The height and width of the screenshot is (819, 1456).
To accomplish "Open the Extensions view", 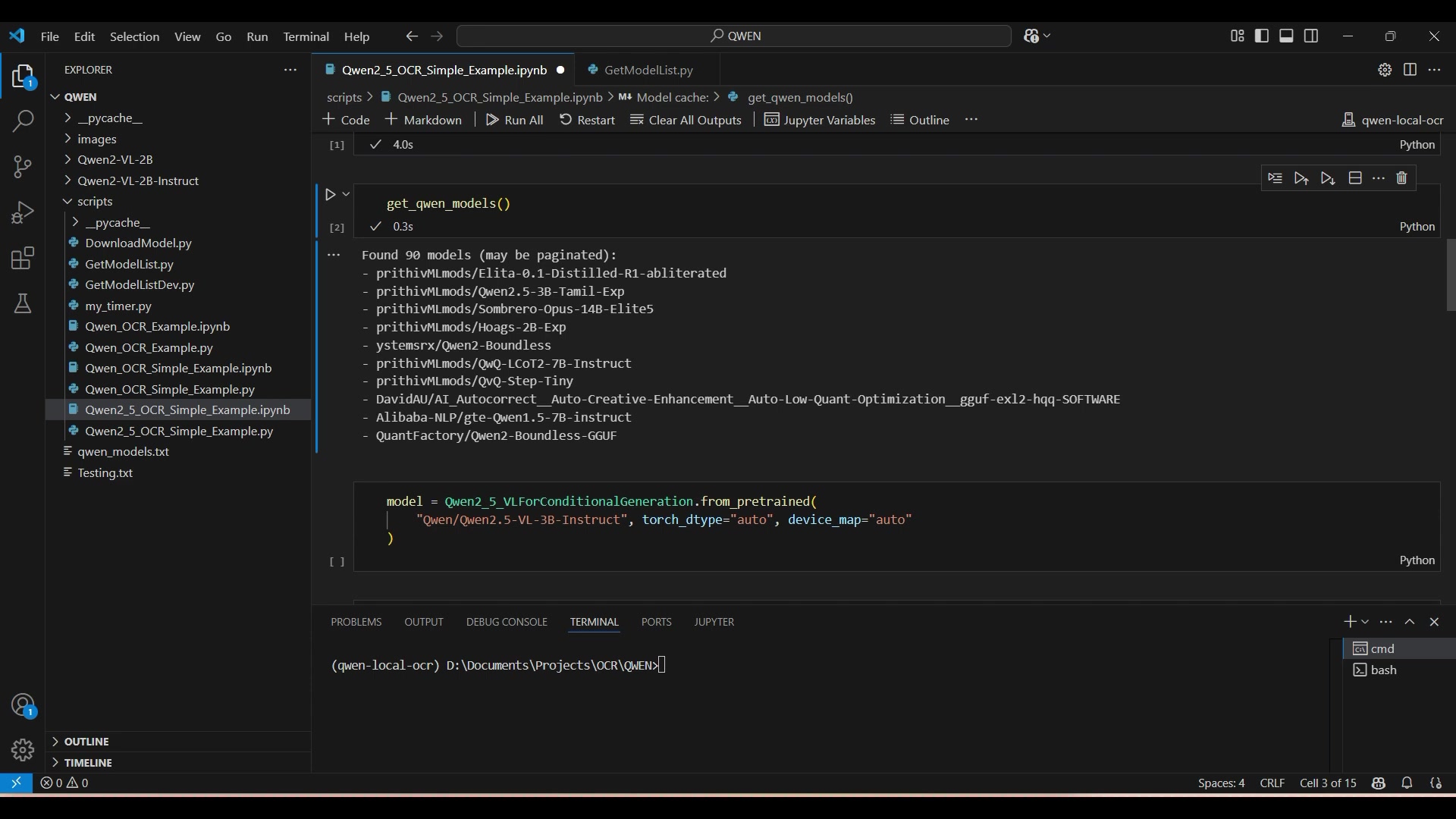I will tap(23, 258).
